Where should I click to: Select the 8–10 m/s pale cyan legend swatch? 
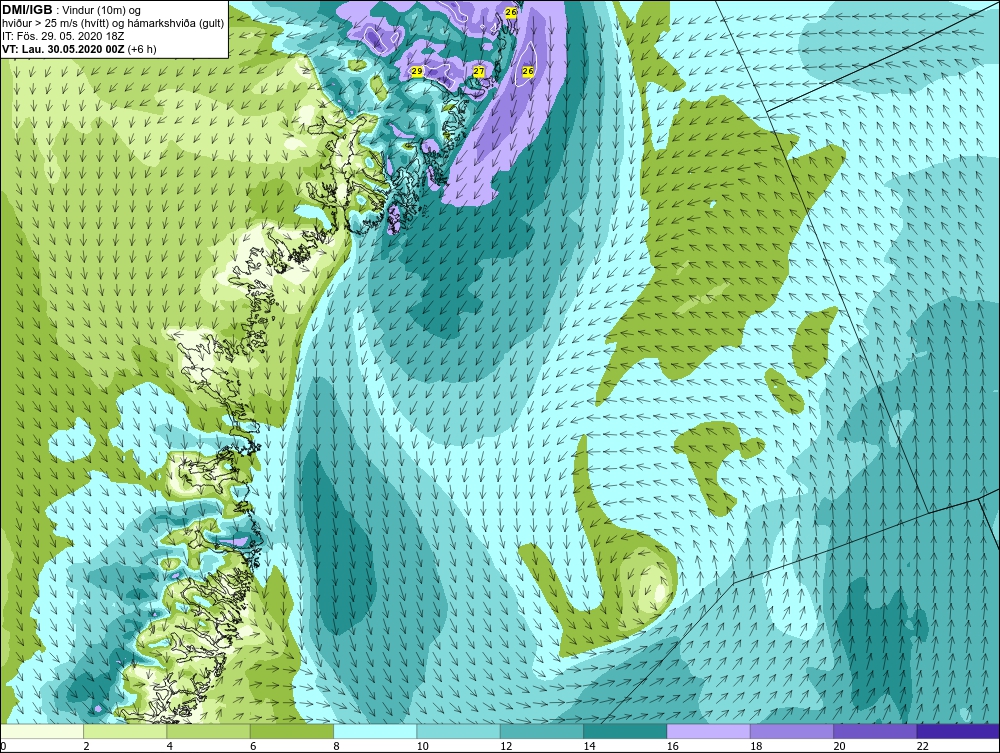[x=375, y=731]
